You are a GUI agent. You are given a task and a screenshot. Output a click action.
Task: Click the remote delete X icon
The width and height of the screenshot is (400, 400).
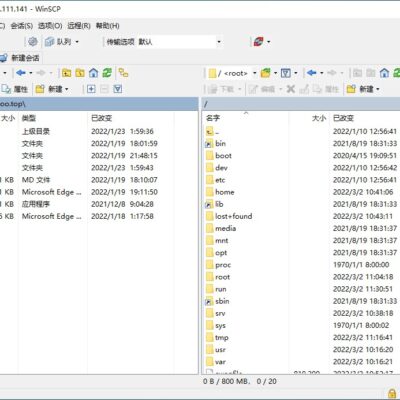[291, 89]
